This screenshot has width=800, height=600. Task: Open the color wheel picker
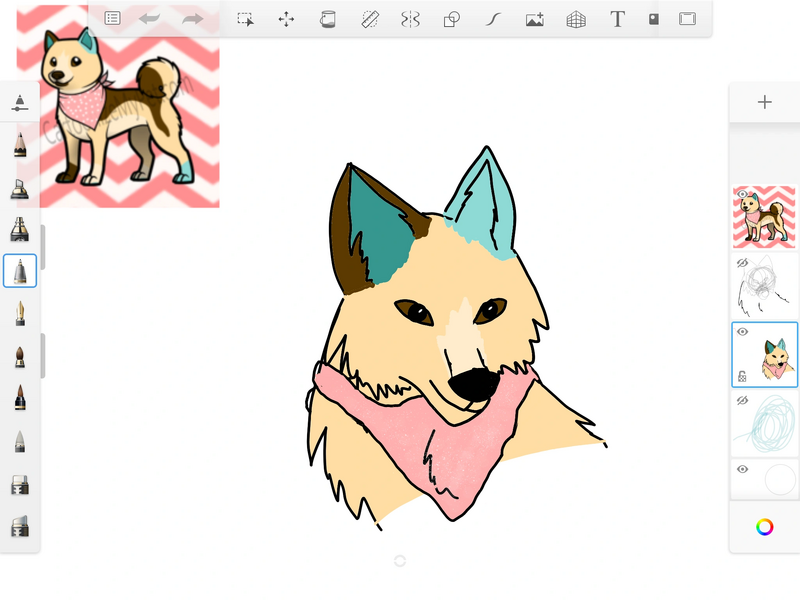765,526
